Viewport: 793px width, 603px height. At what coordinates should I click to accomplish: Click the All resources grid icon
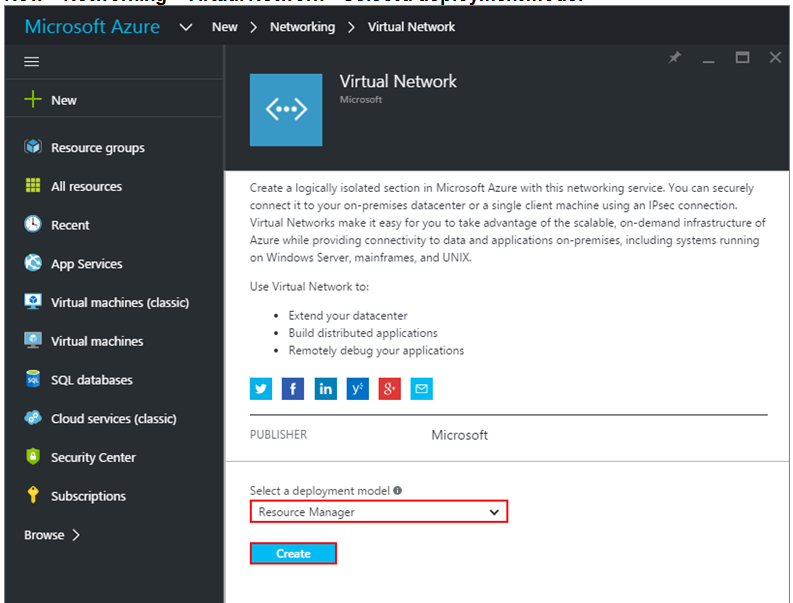click(x=33, y=186)
